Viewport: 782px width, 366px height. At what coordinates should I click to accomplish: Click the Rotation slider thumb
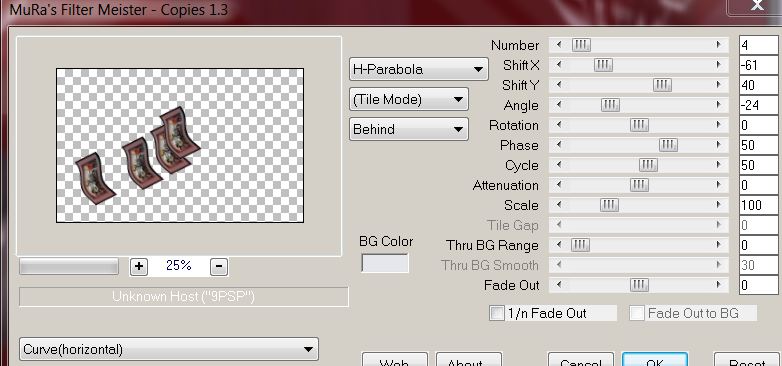pyautogui.click(x=639, y=125)
